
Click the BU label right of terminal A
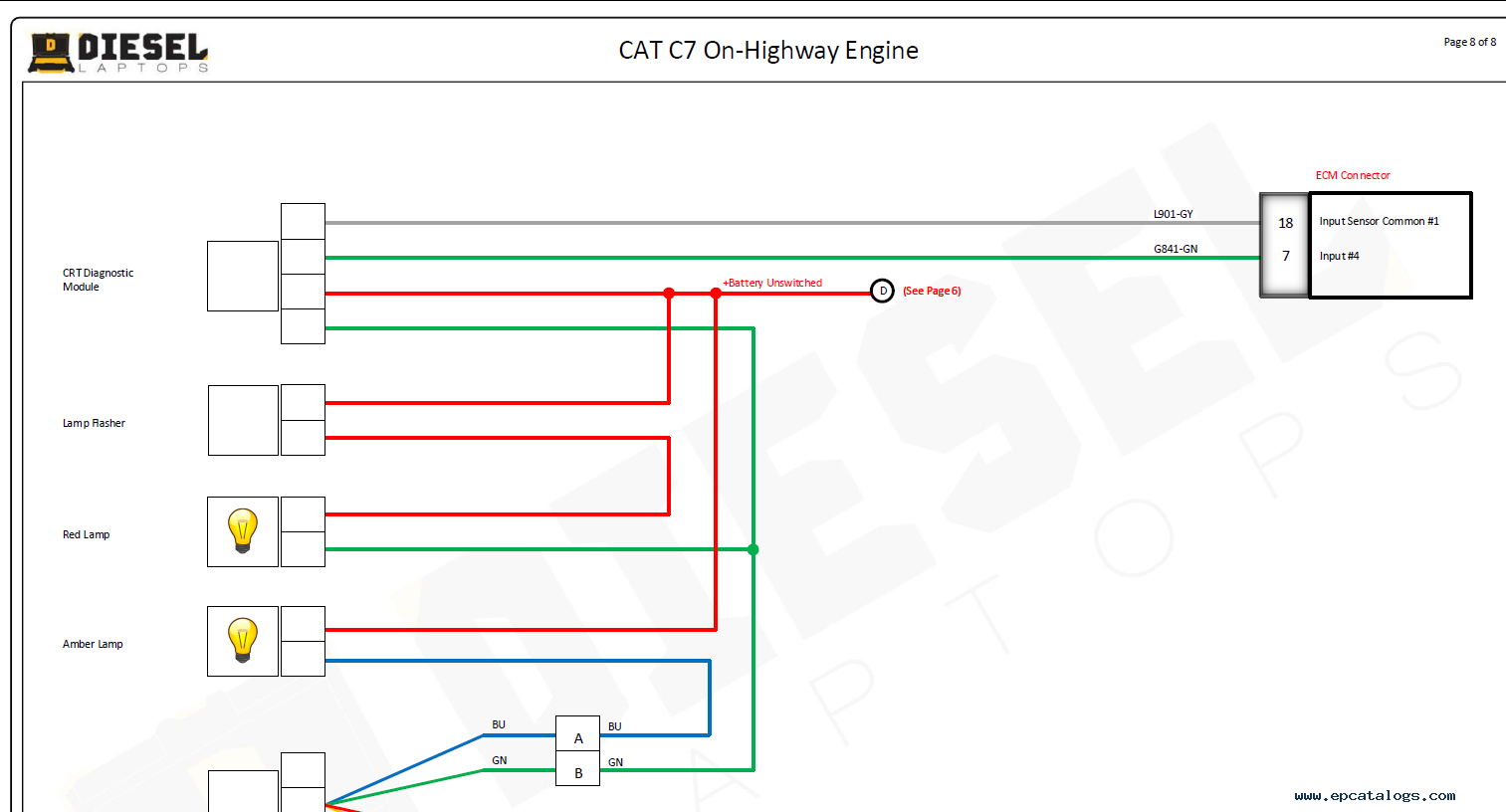[x=614, y=726]
